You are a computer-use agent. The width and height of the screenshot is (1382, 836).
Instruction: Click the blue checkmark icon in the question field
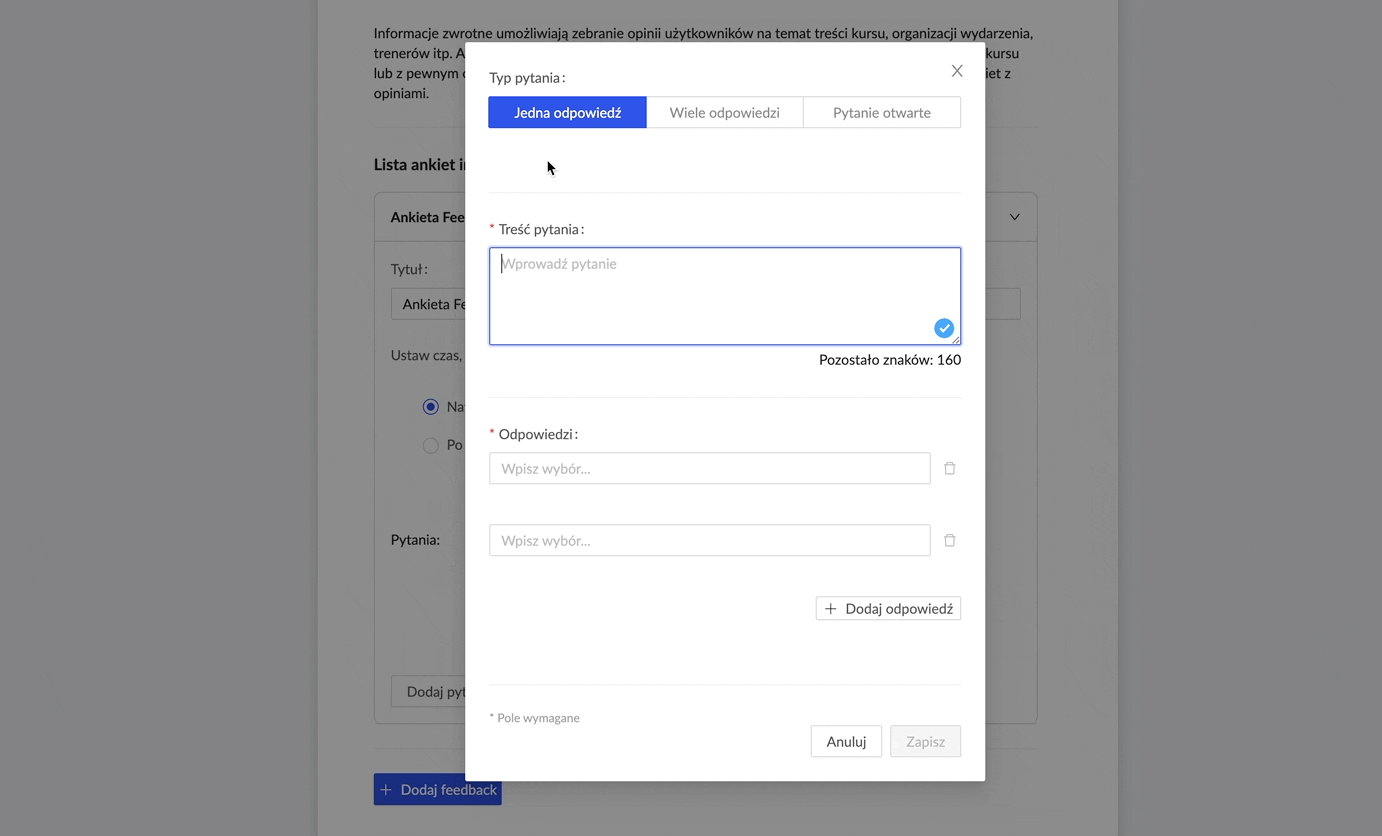tap(944, 328)
